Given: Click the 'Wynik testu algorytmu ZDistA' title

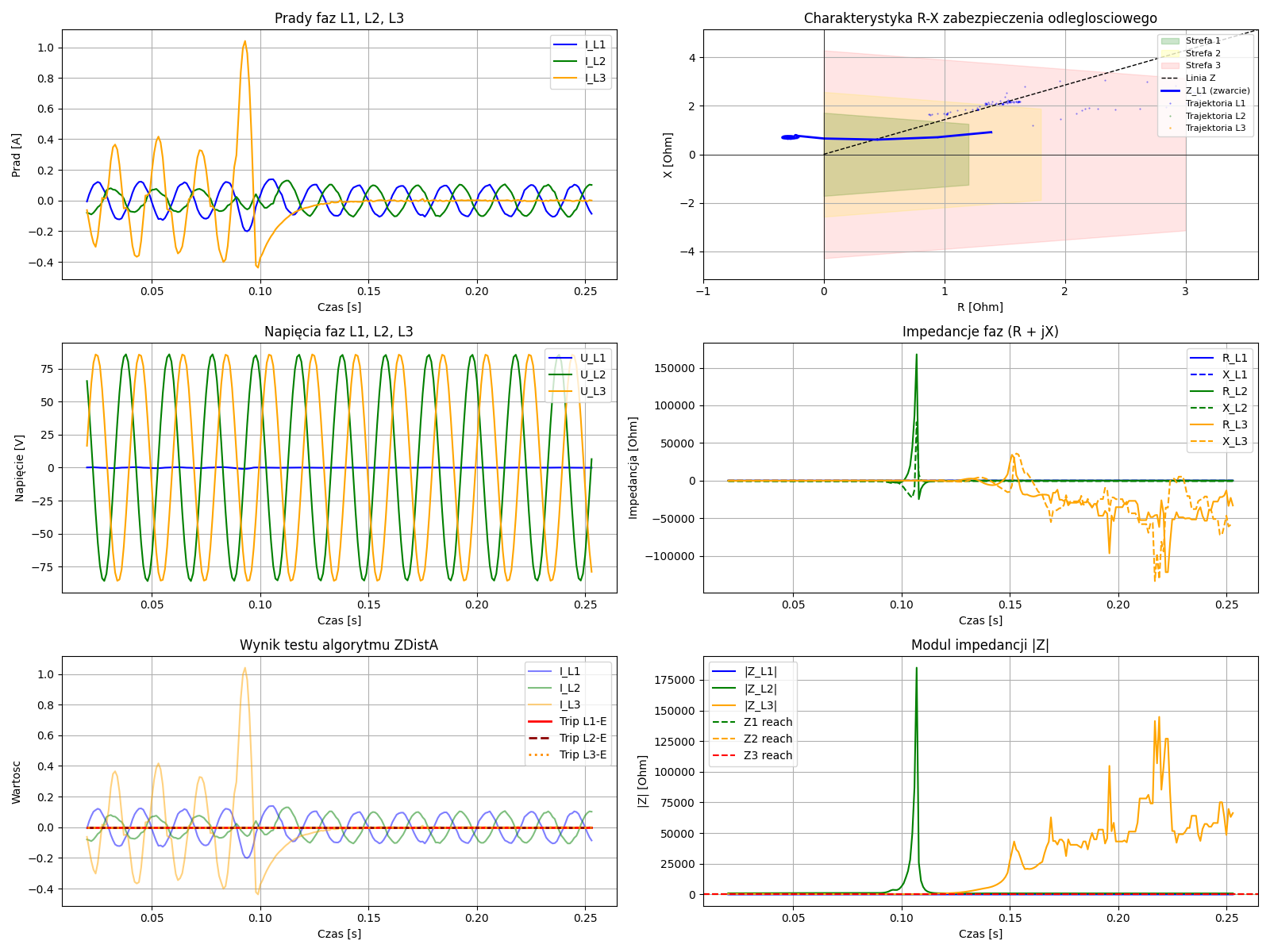Looking at the screenshot, I should pyautogui.click(x=339, y=645).
